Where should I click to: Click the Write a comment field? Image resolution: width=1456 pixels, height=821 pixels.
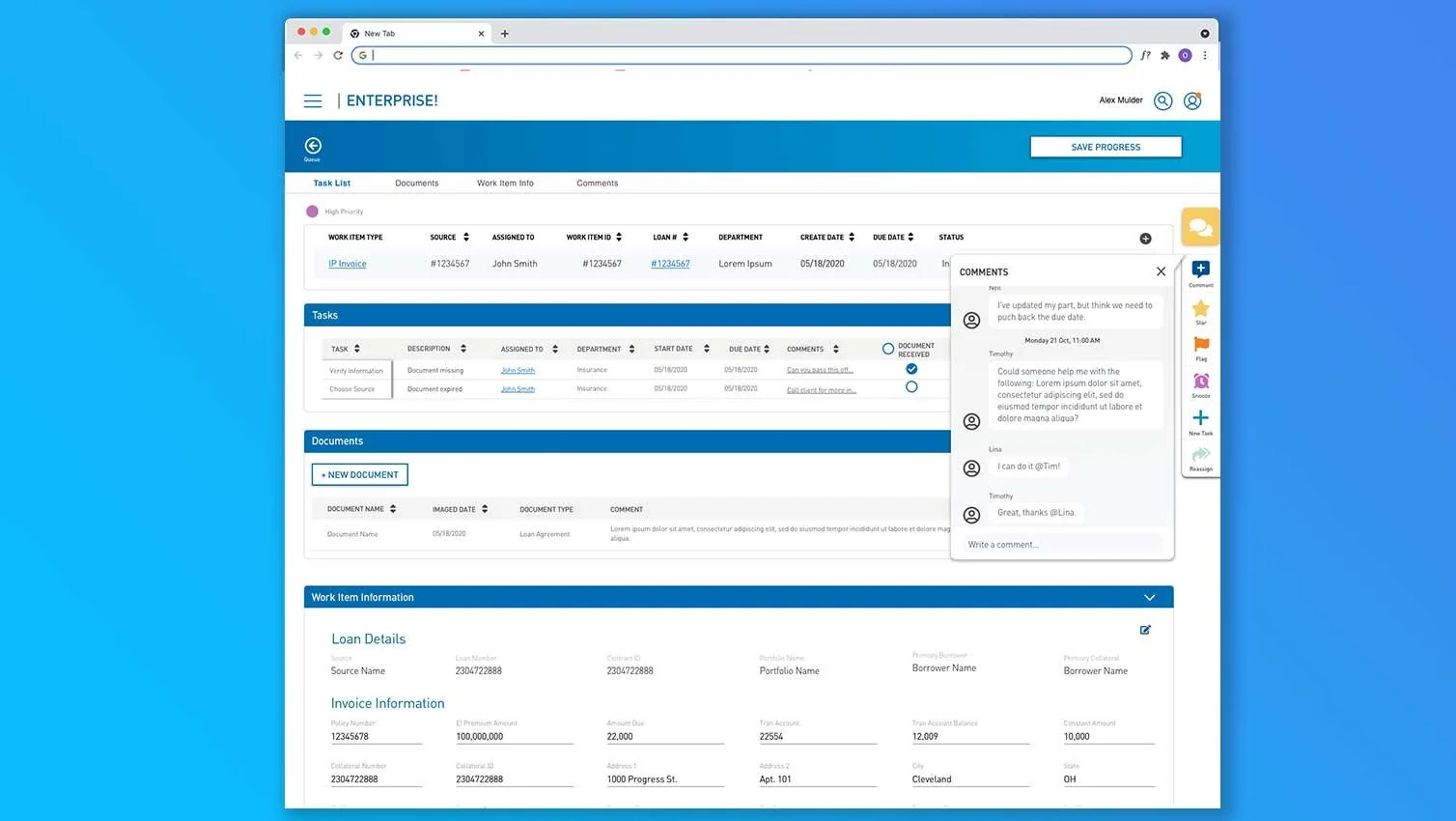coord(1062,545)
